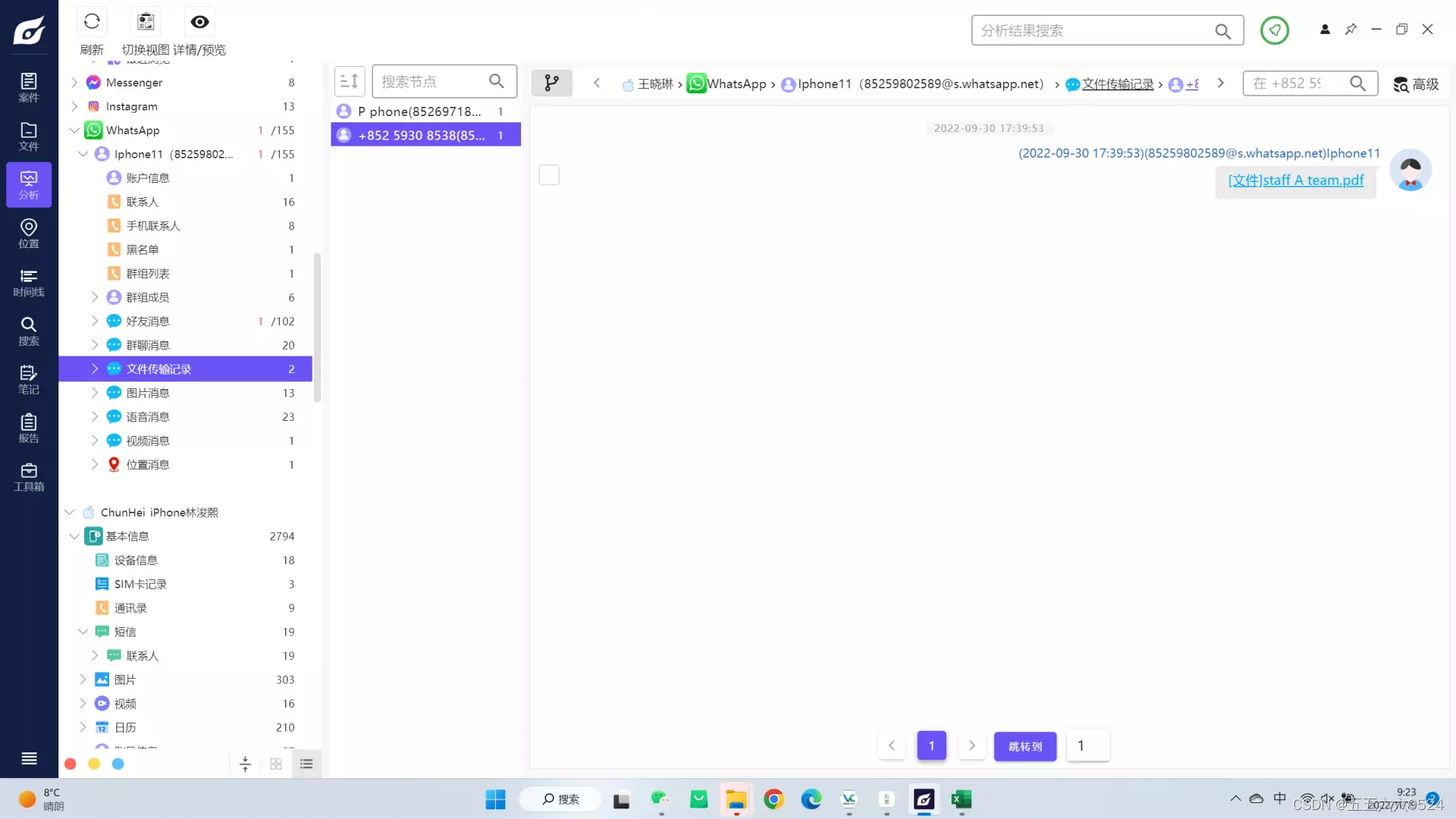Open the staff A team.pdf file link
The height and width of the screenshot is (819, 1456).
(x=1295, y=180)
